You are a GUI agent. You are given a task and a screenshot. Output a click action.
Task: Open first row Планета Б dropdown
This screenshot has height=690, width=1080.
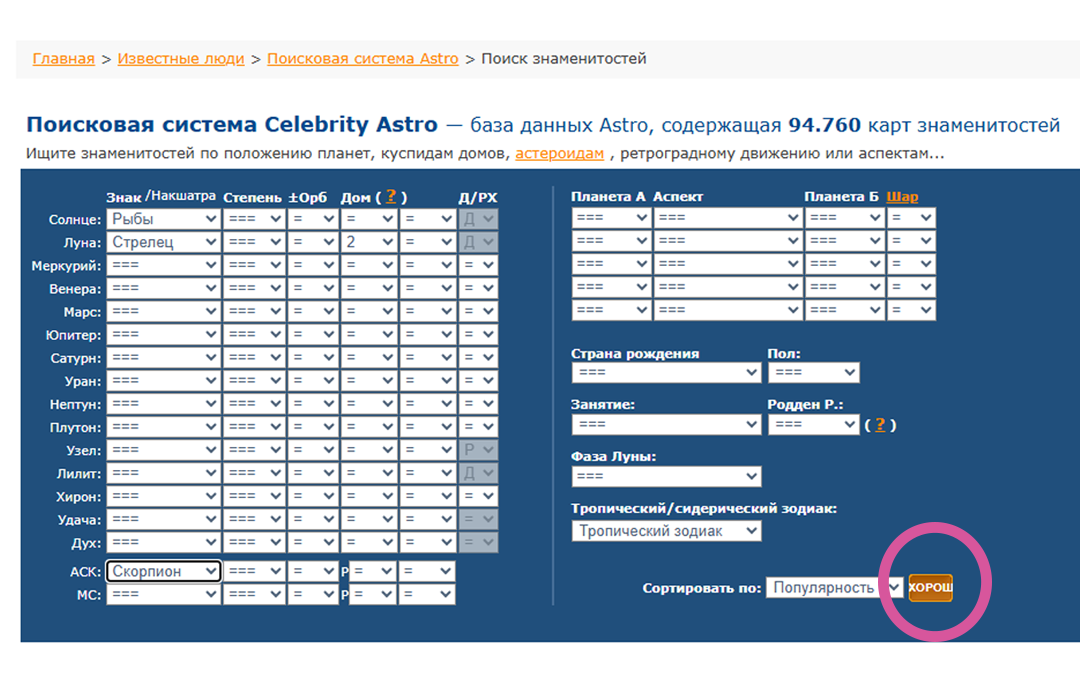[x=844, y=218]
